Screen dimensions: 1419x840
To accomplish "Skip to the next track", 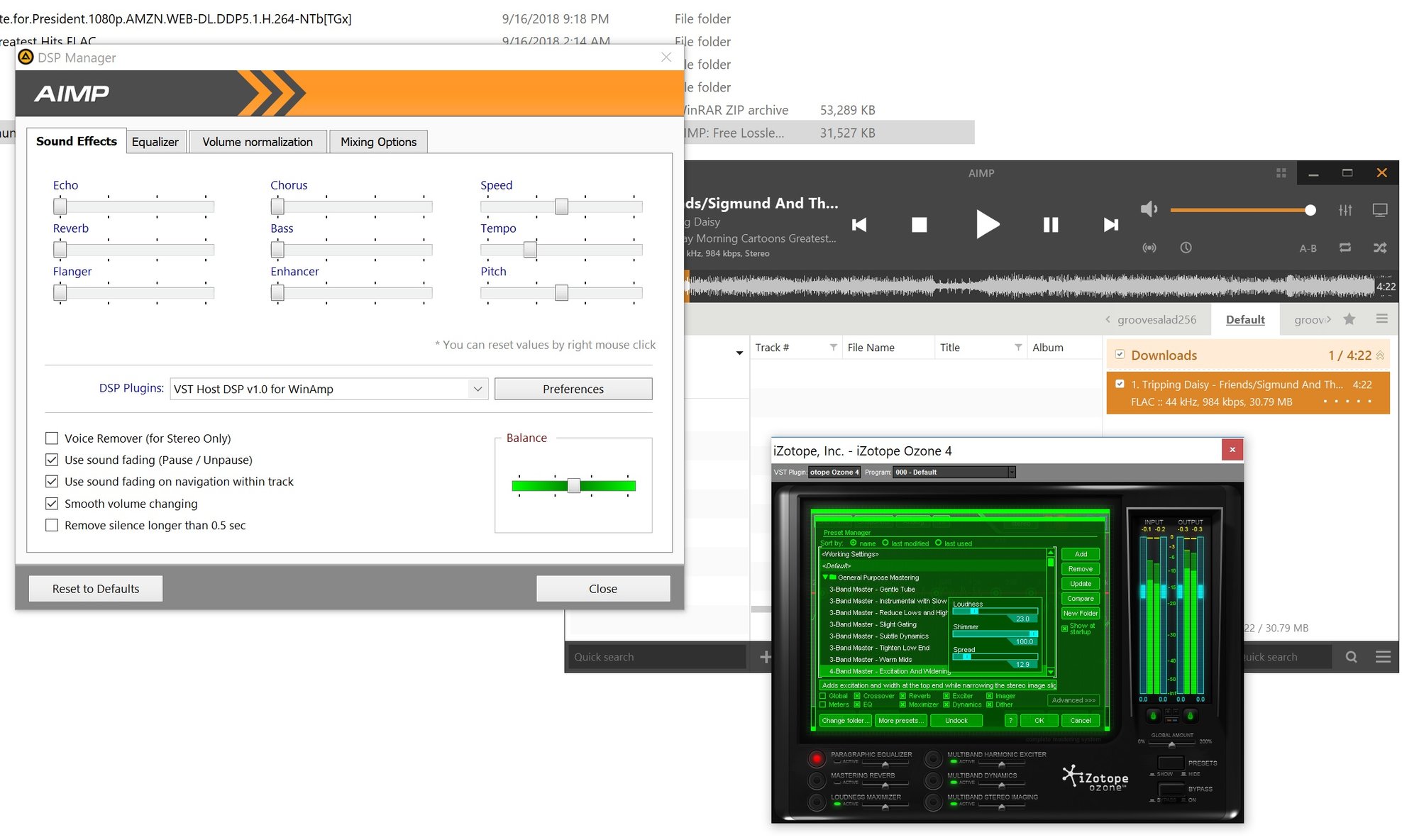I will 1110,225.
